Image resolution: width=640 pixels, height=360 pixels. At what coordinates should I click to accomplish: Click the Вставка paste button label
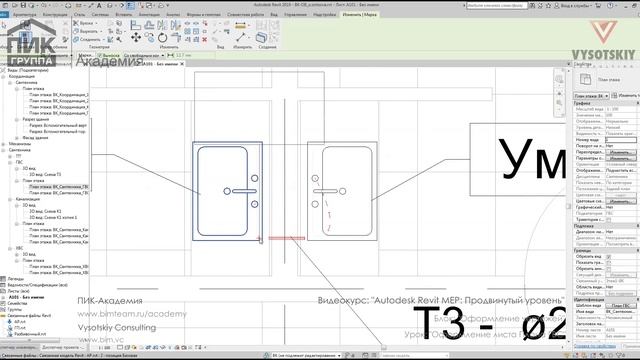click(87, 23)
